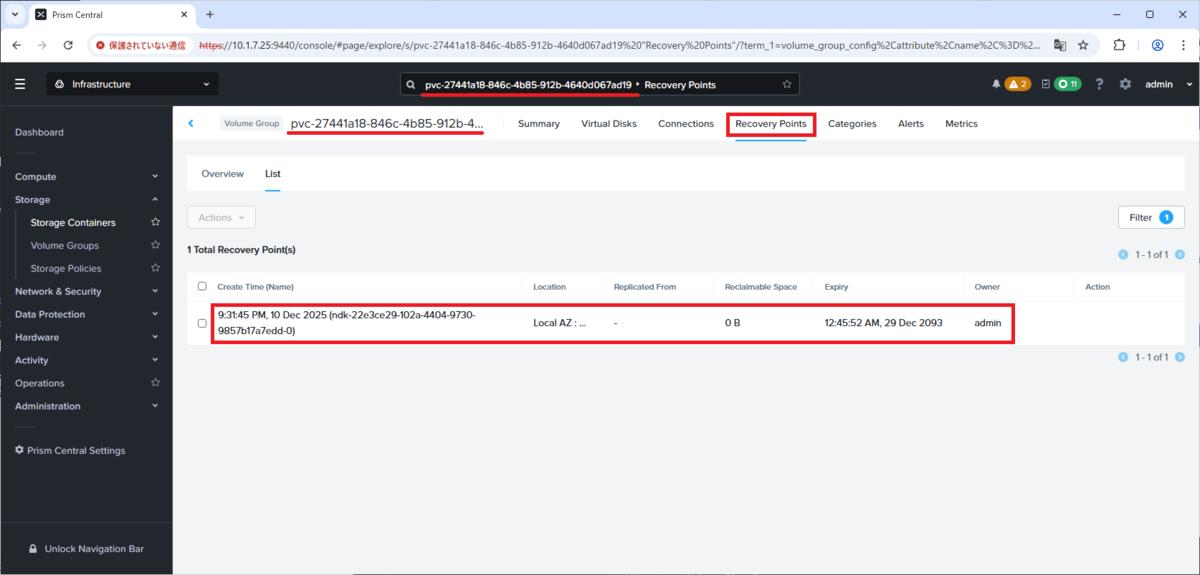Select the Recovery Points tab
The image size is (1200, 575).
click(x=771, y=124)
